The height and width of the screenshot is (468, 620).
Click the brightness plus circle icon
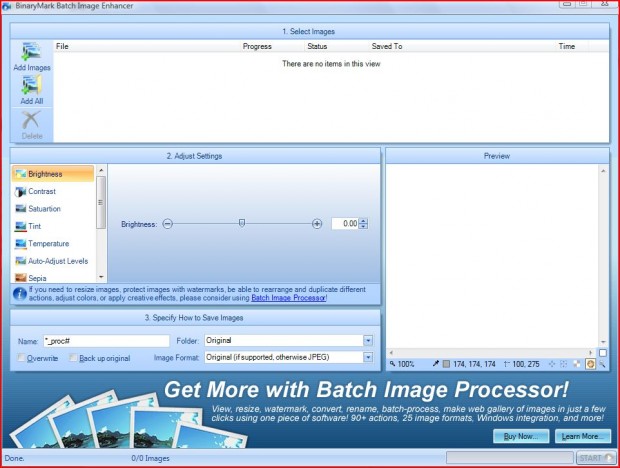coord(317,224)
